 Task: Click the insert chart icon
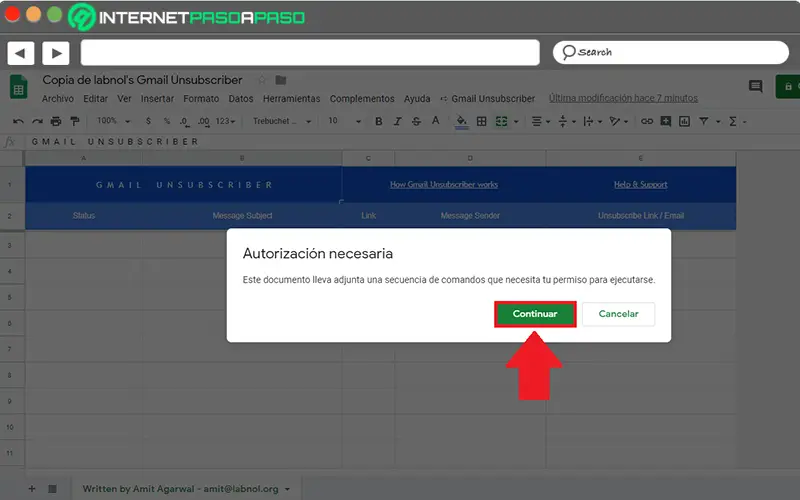coord(685,121)
